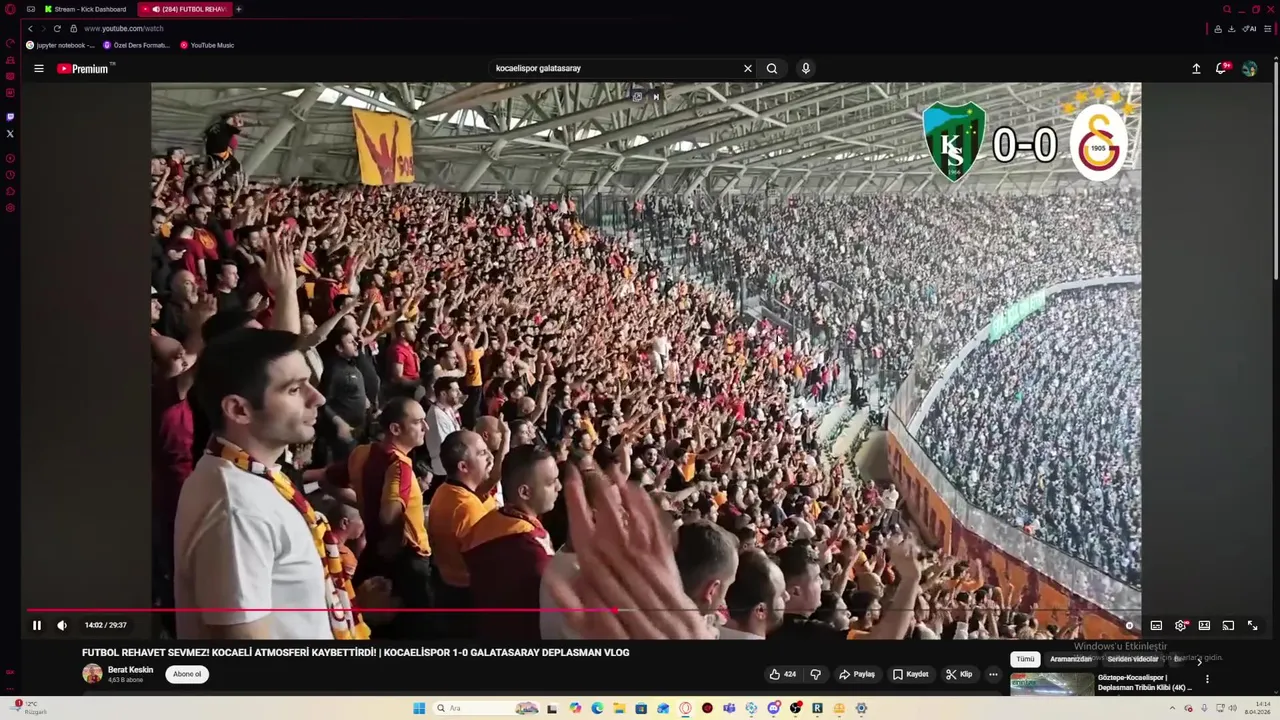Open the jupyter notebook bookmark
The height and width of the screenshot is (720, 1280).
(x=61, y=45)
